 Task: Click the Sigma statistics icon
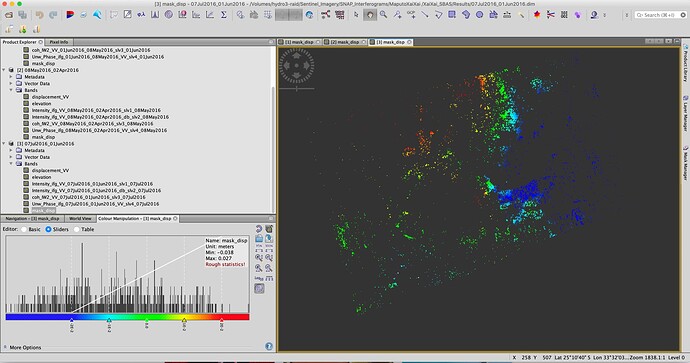click(224, 15)
